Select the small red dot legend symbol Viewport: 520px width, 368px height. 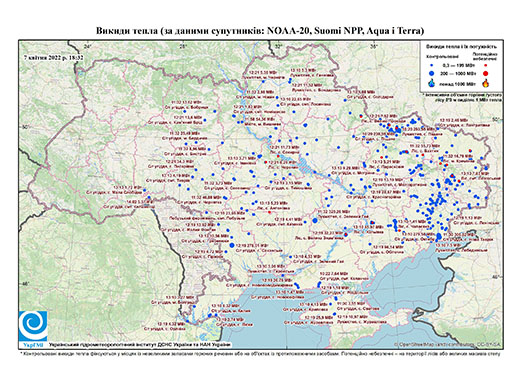[x=485, y=65]
